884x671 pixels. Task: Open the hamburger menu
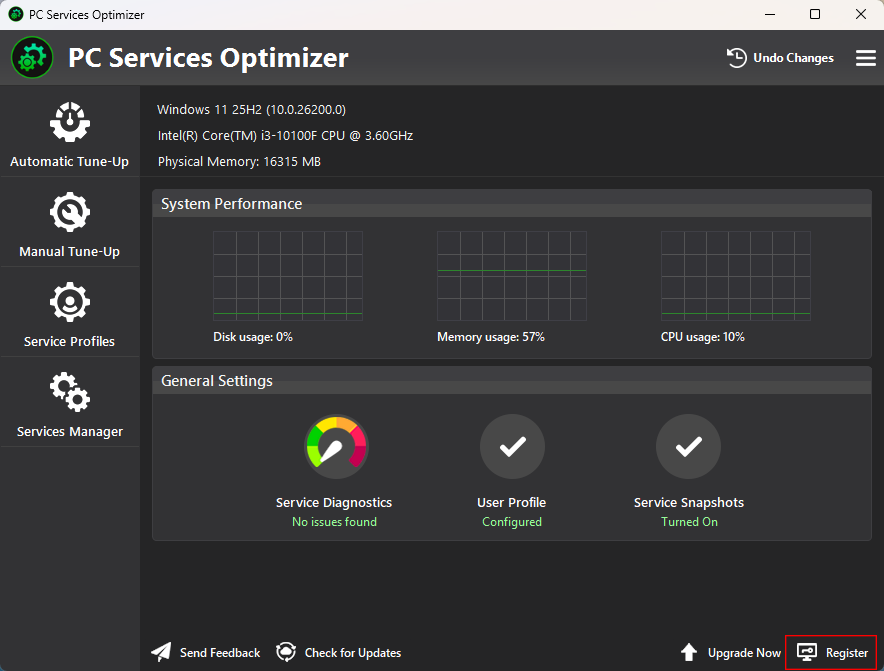coord(865,58)
